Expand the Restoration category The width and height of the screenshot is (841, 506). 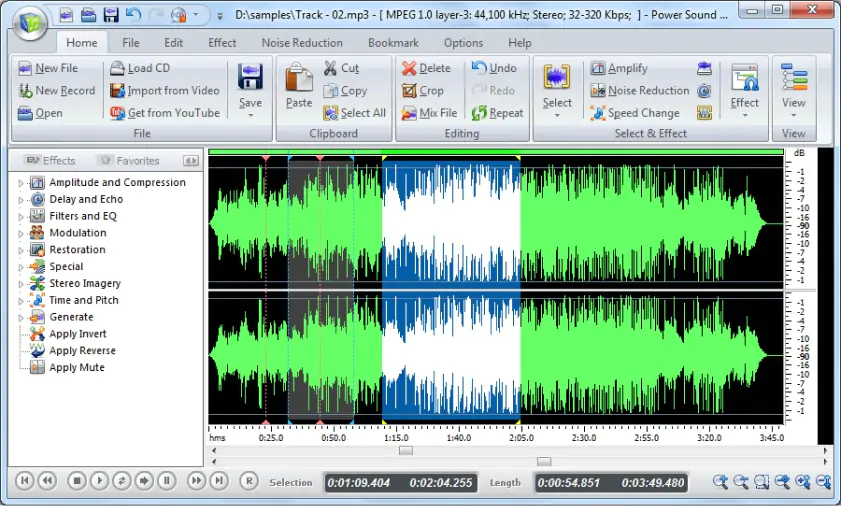21,250
